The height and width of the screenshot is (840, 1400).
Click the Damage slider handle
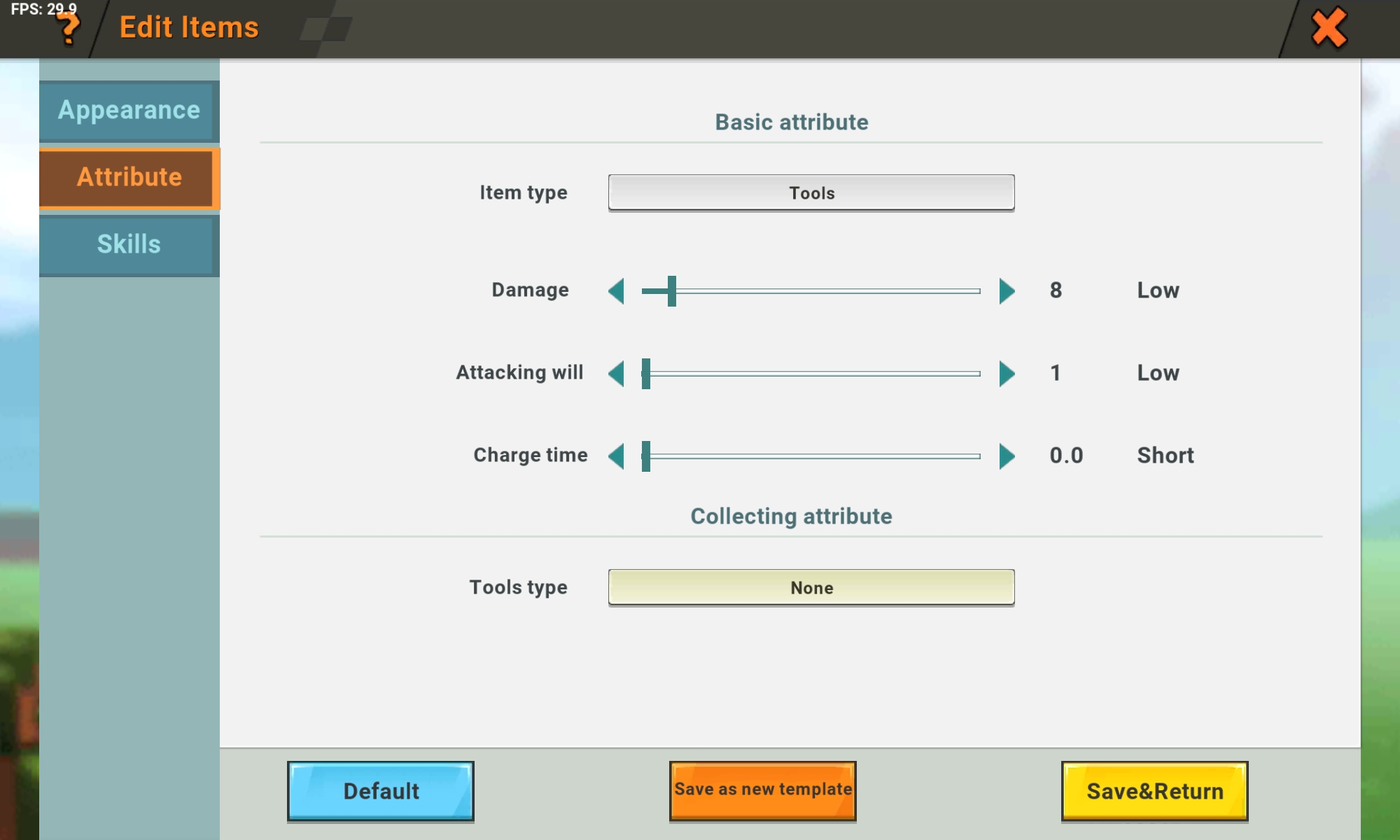[x=671, y=290]
